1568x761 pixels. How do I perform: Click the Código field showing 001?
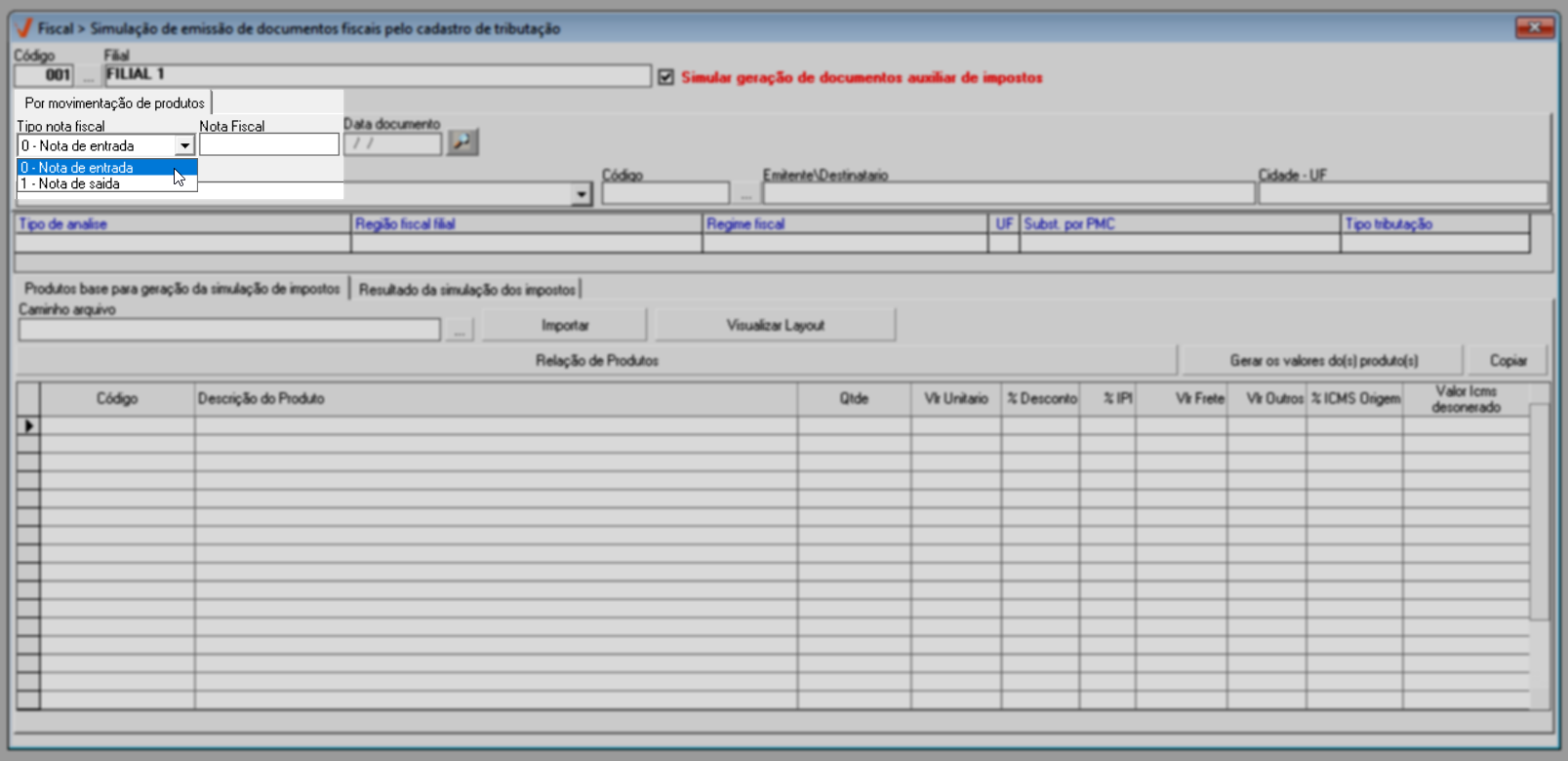(x=44, y=75)
